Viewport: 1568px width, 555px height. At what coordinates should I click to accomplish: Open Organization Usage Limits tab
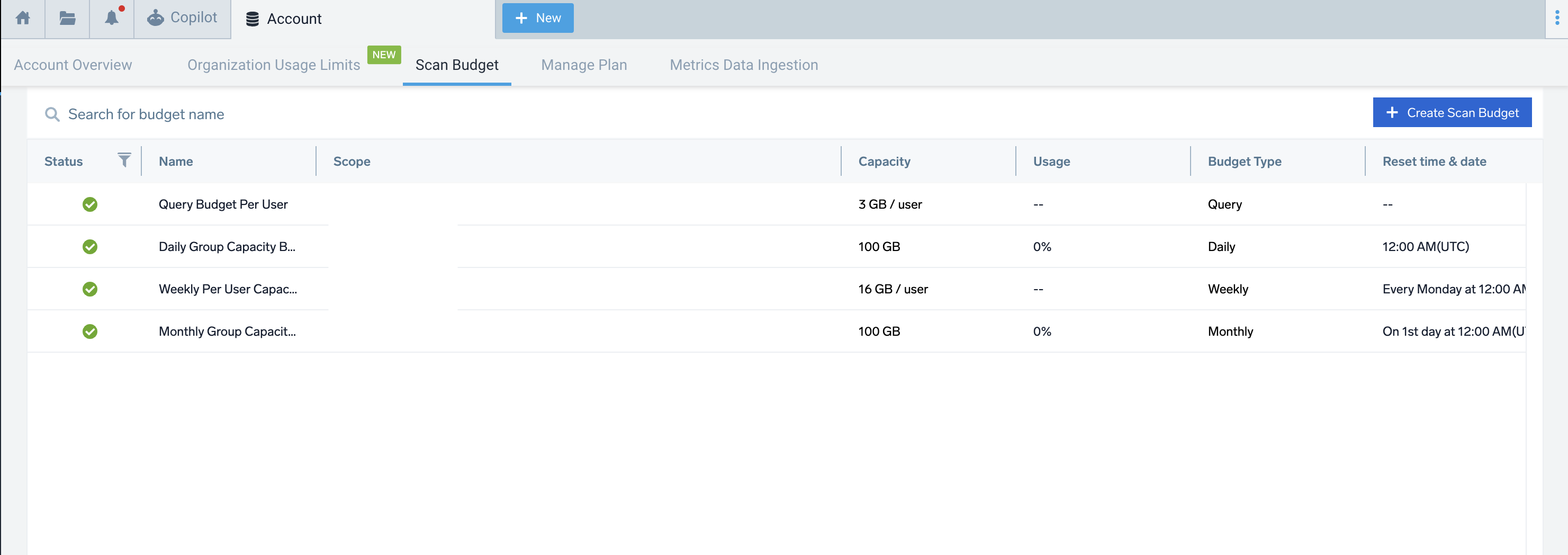273,65
